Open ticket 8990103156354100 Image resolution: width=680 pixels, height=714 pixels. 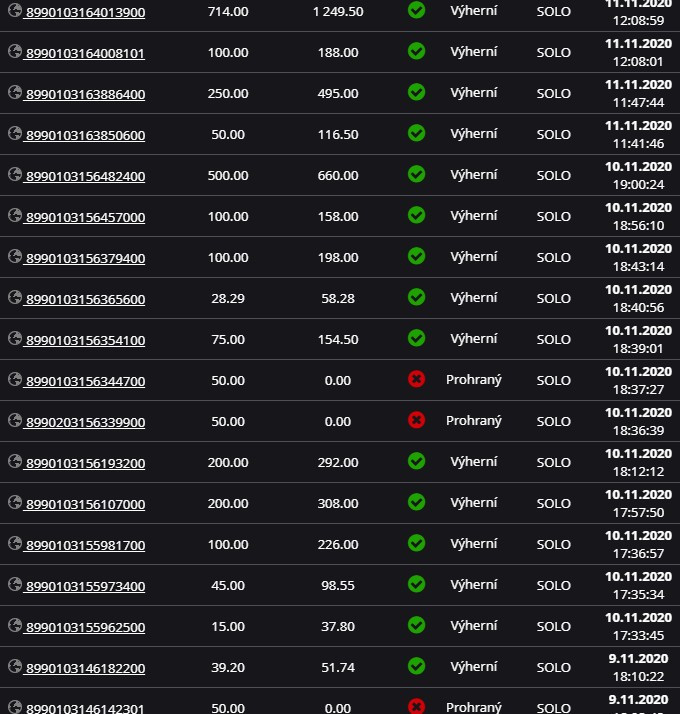86,340
